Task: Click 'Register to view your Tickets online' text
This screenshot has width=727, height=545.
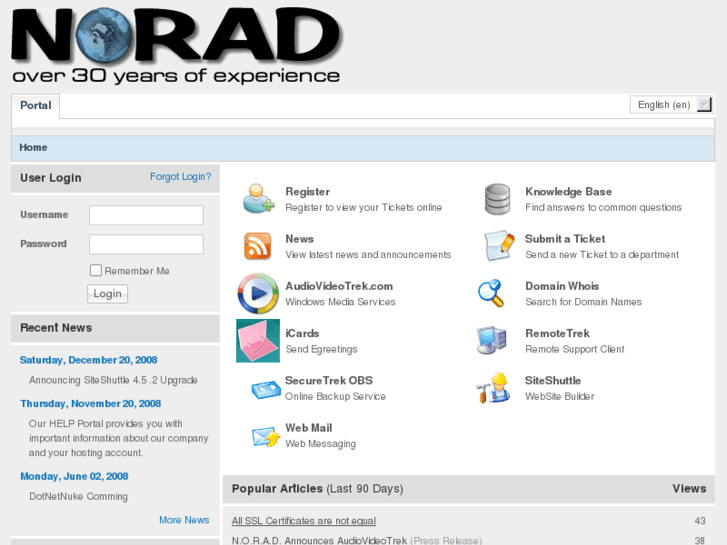Action: coord(364,207)
